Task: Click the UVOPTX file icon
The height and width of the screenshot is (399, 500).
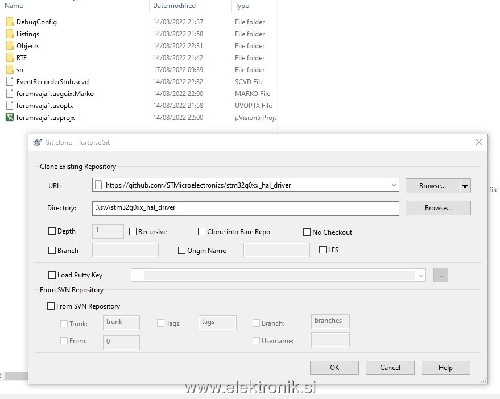Action: (x=10, y=106)
